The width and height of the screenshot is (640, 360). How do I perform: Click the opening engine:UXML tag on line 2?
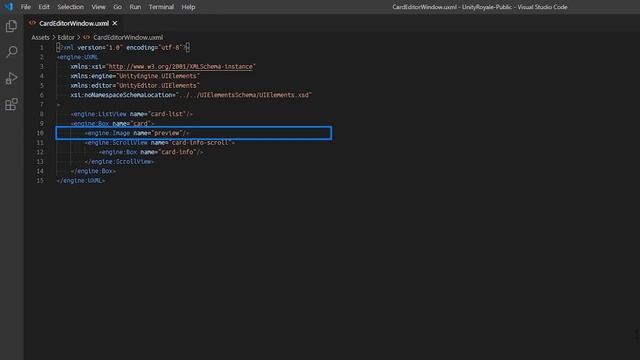pyautogui.click(x=77, y=57)
